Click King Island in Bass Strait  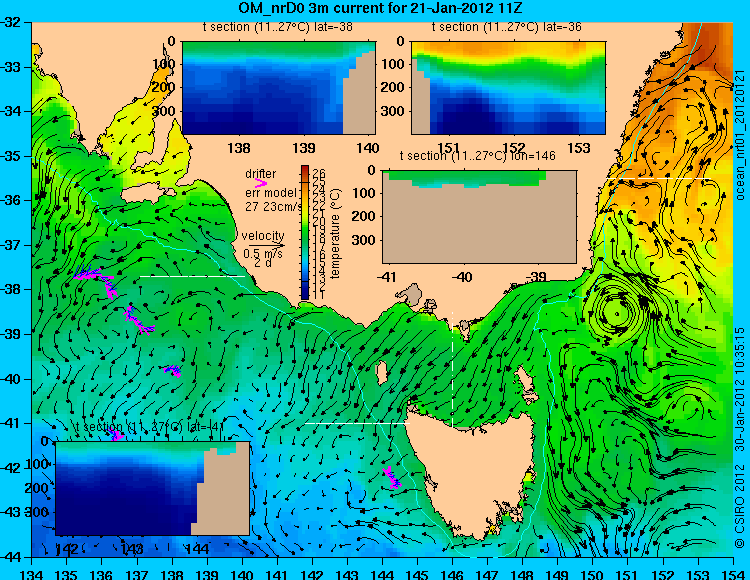click(381, 373)
